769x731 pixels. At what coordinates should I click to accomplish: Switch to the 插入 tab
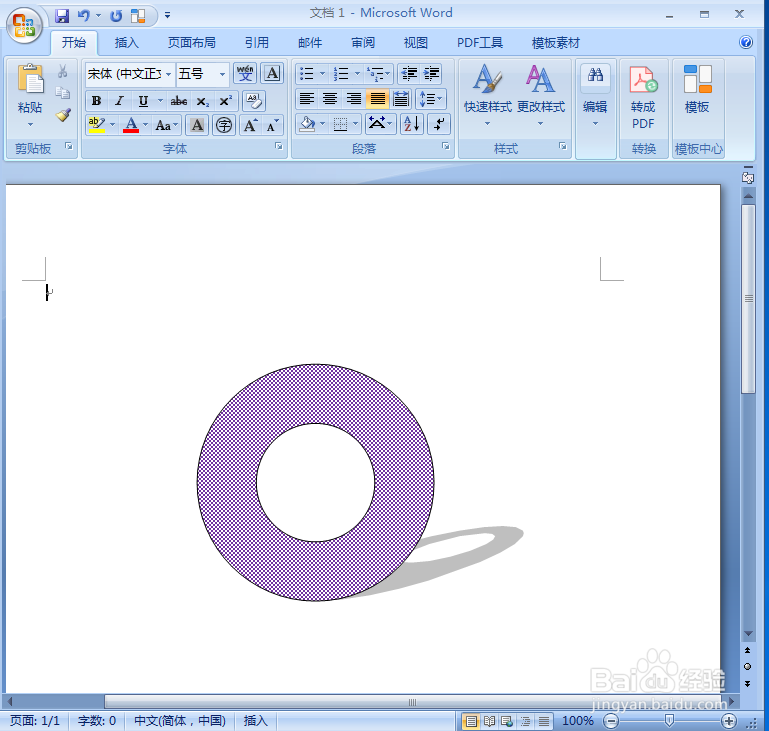coord(127,43)
